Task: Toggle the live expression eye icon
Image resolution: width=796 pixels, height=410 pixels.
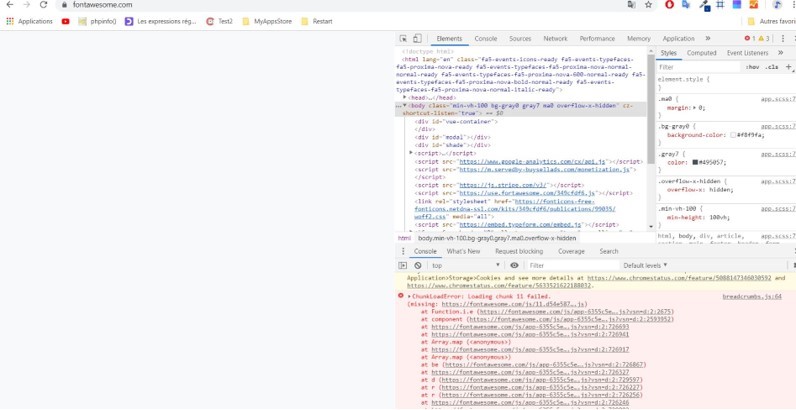Action: click(514, 265)
